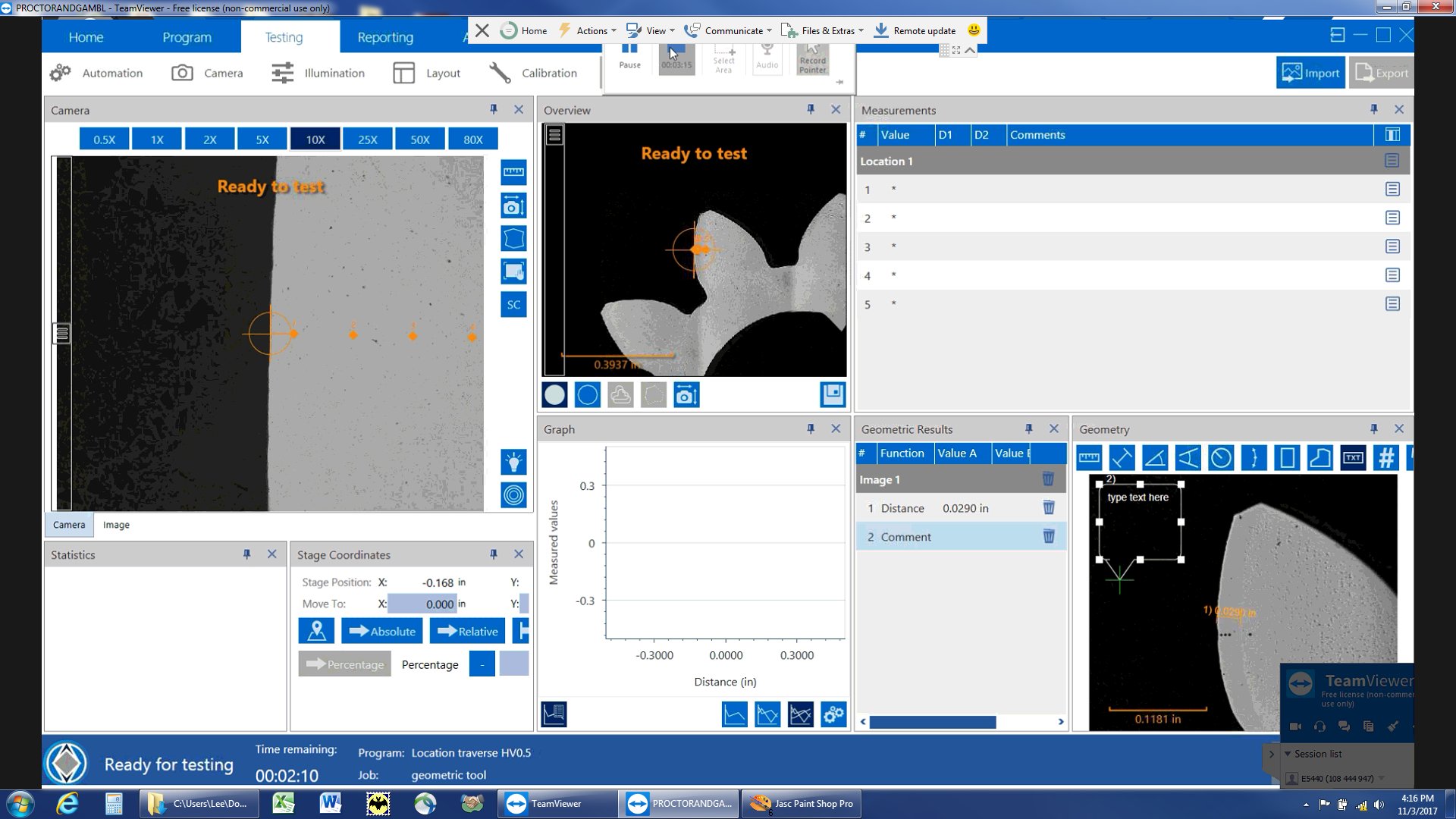This screenshot has height=819, width=1456.
Task: Switch to the Program tab
Action: pyautogui.click(x=187, y=37)
